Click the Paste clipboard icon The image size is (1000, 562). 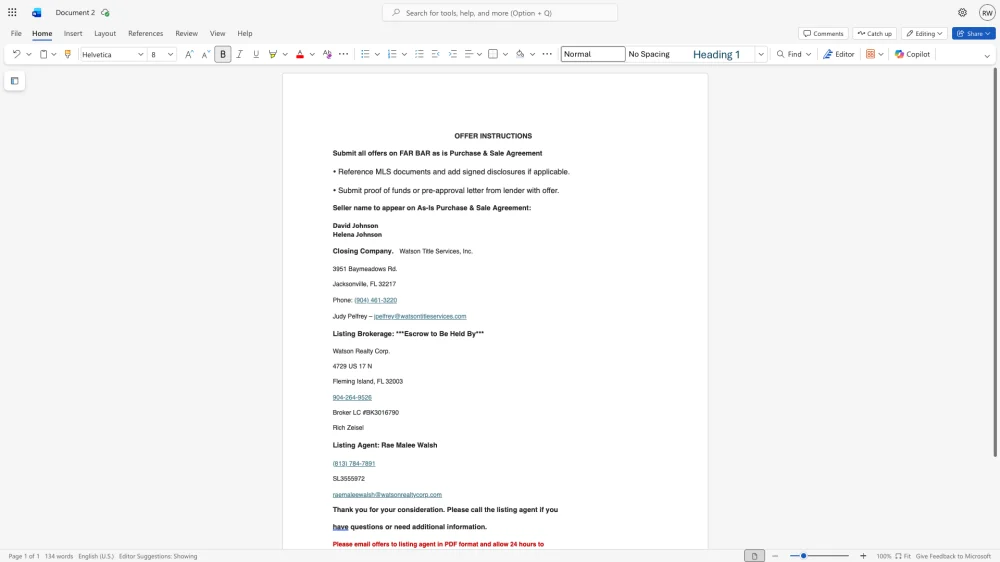(43, 54)
